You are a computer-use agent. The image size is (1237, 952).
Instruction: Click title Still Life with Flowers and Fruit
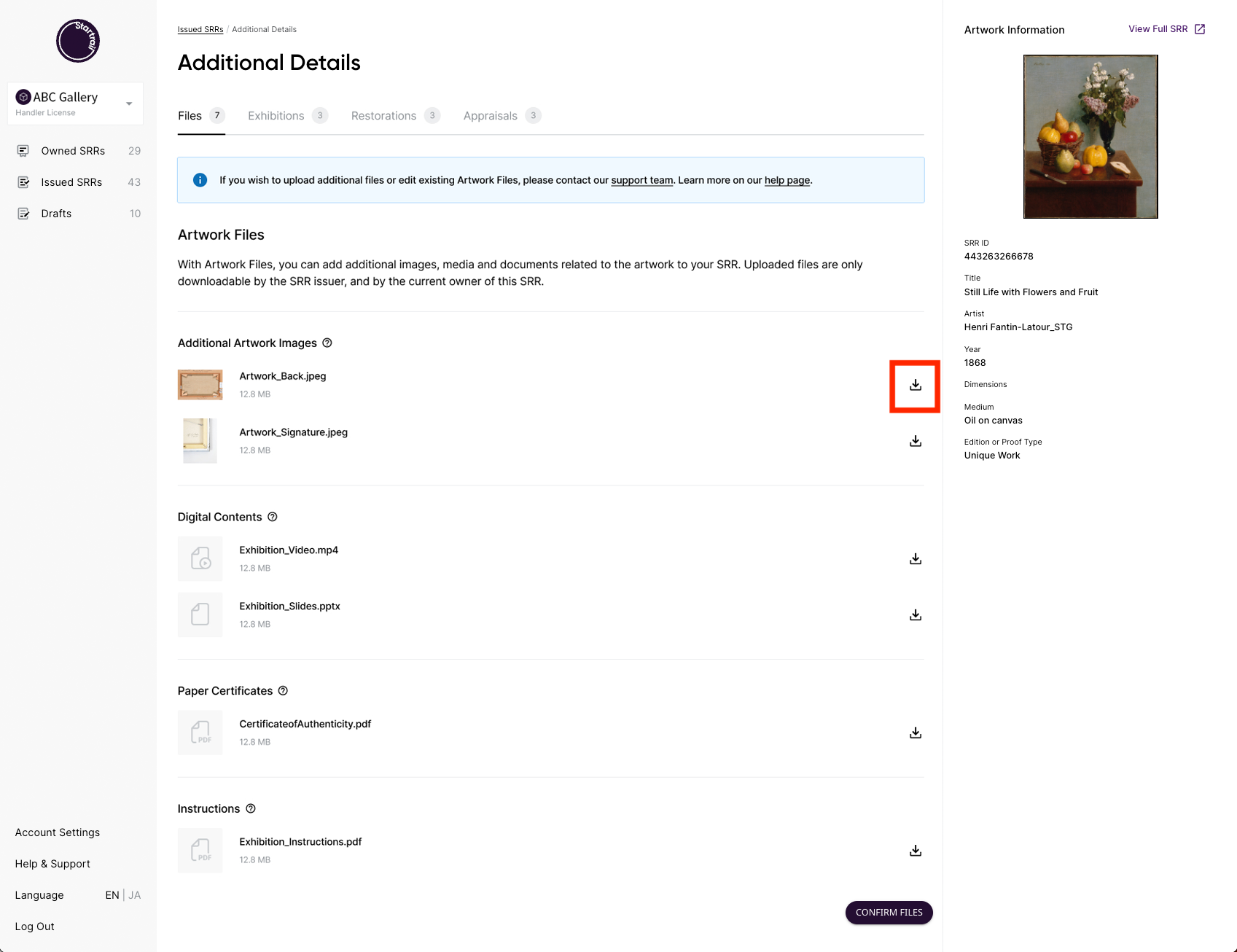pyautogui.click(x=1031, y=292)
